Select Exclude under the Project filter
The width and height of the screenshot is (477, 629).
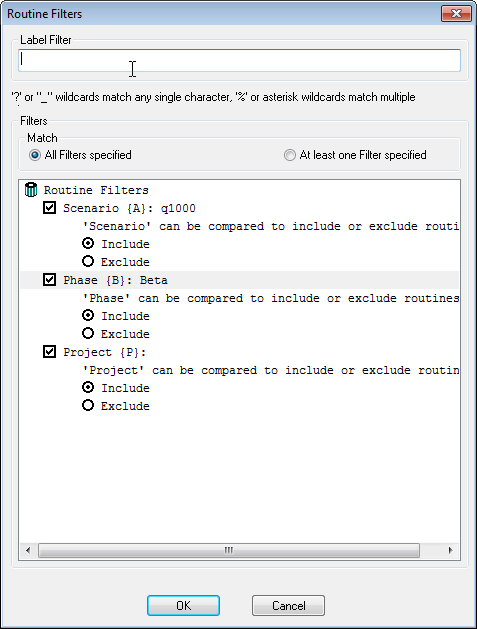[88, 405]
